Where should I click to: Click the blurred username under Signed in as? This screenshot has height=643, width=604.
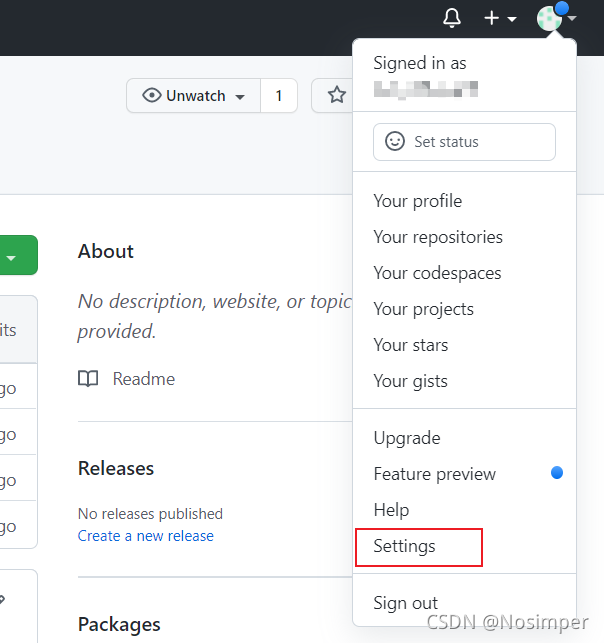pyautogui.click(x=426, y=89)
